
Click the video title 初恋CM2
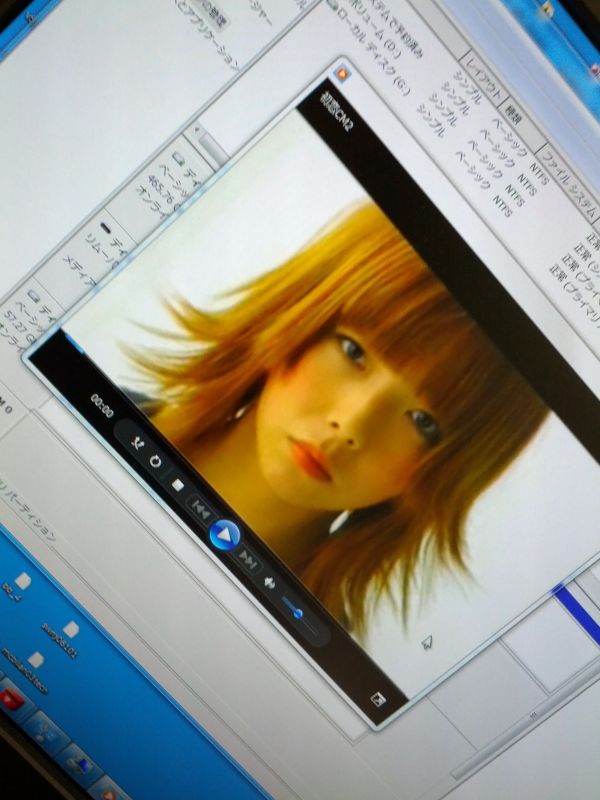335,111
